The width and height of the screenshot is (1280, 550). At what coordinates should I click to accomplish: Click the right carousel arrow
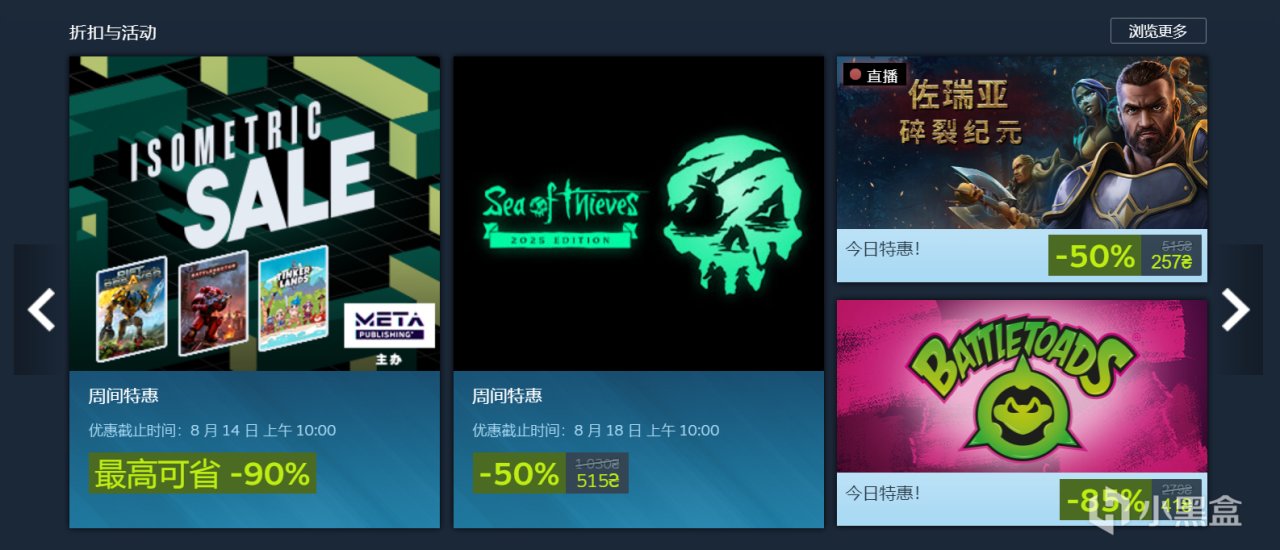point(1236,310)
